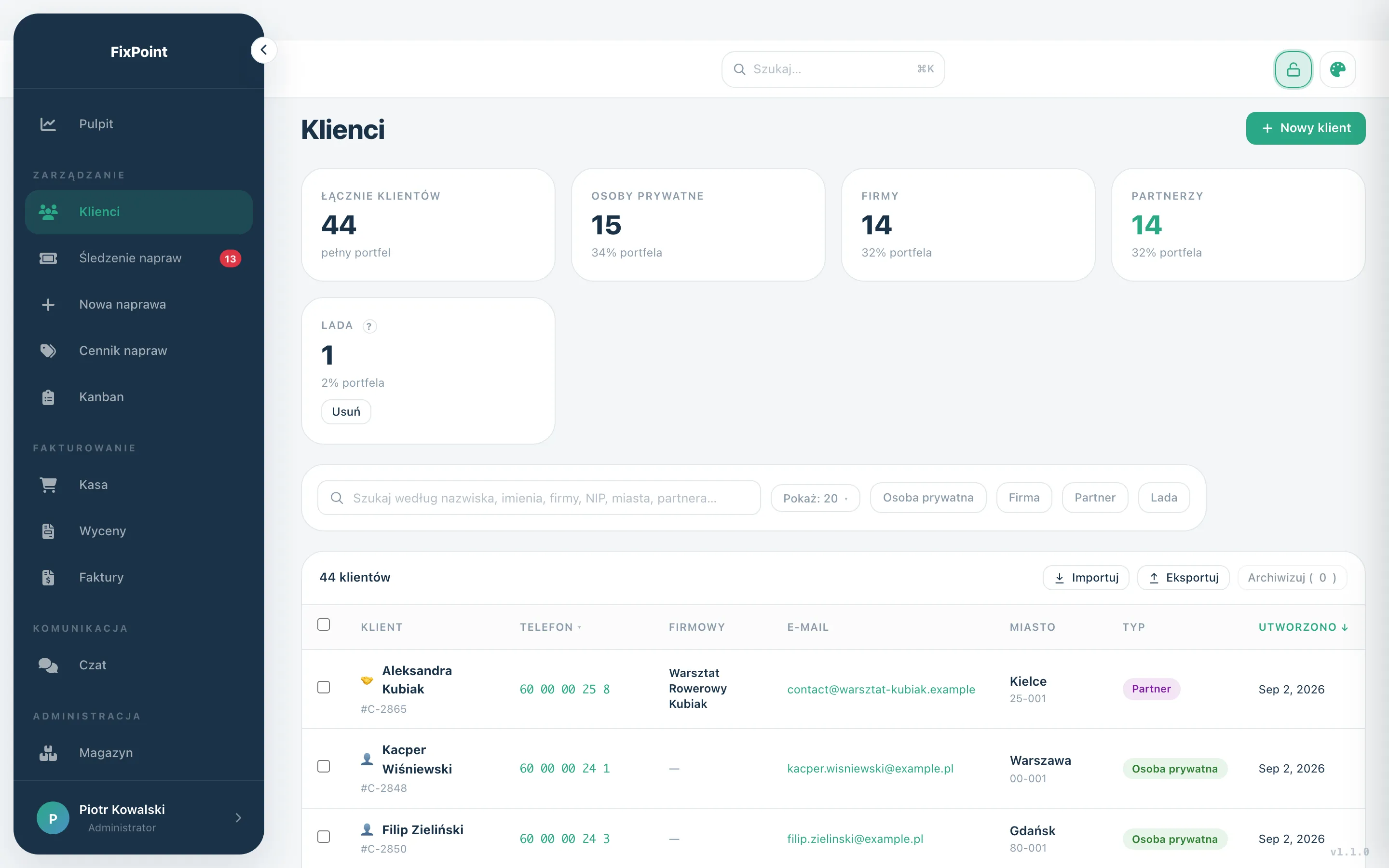Viewport: 1389px width, 868px height.
Task: Toggle the Partner filter chip
Action: (1094, 498)
